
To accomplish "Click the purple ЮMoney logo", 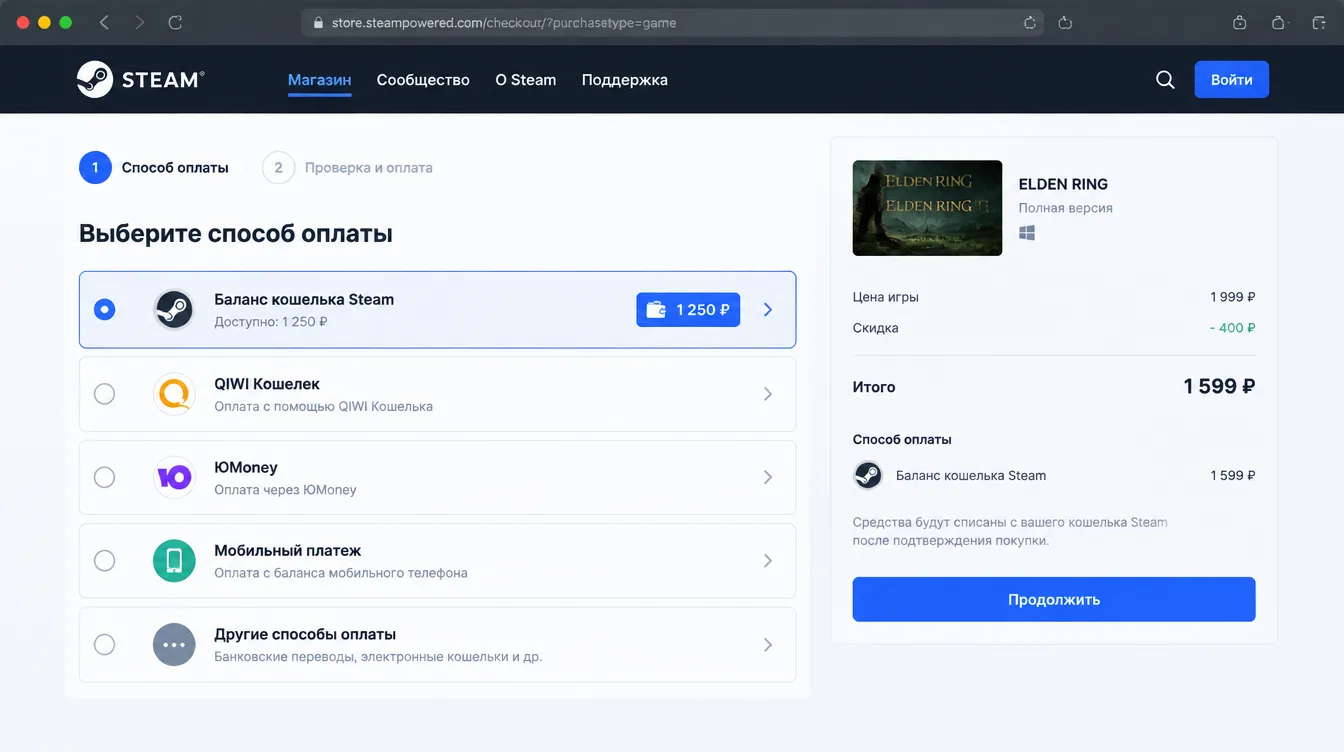I will coord(174,477).
